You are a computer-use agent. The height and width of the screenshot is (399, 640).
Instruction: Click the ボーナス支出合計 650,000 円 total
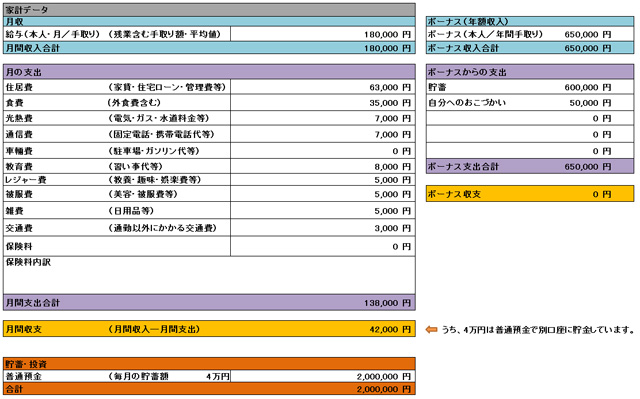(x=530, y=166)
